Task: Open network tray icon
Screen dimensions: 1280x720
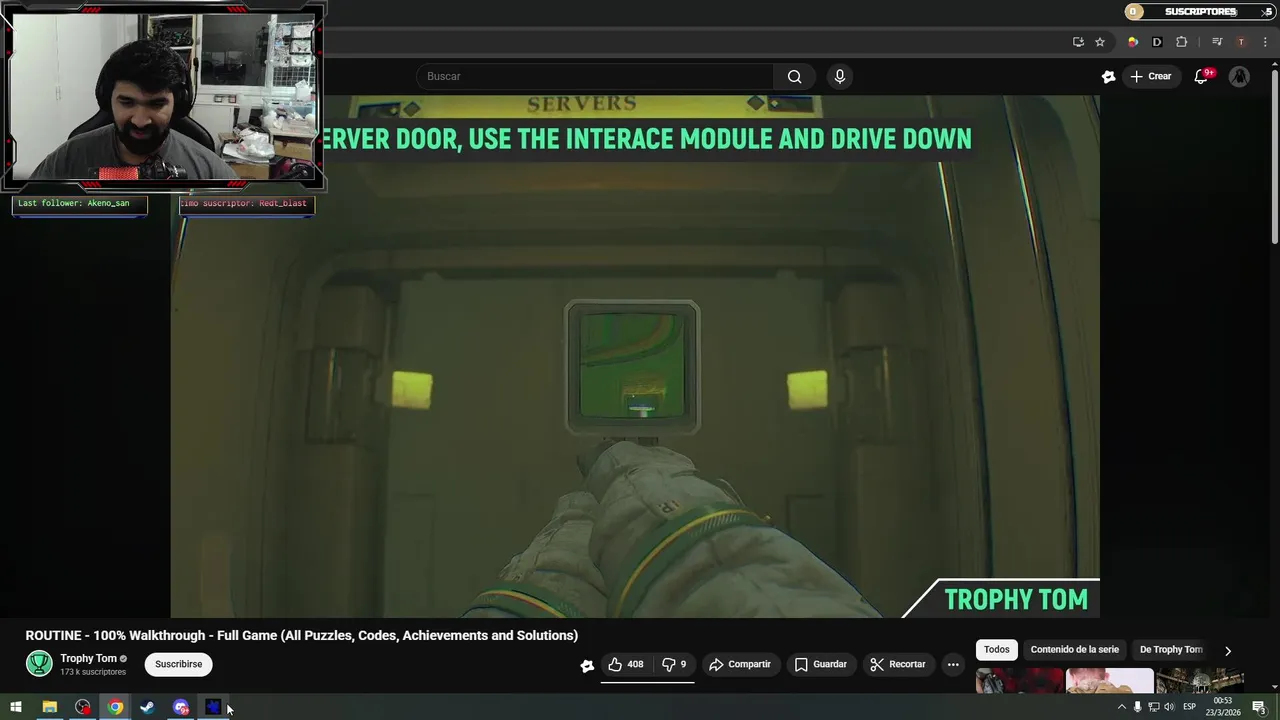Action: click(x=1153, y=707)
